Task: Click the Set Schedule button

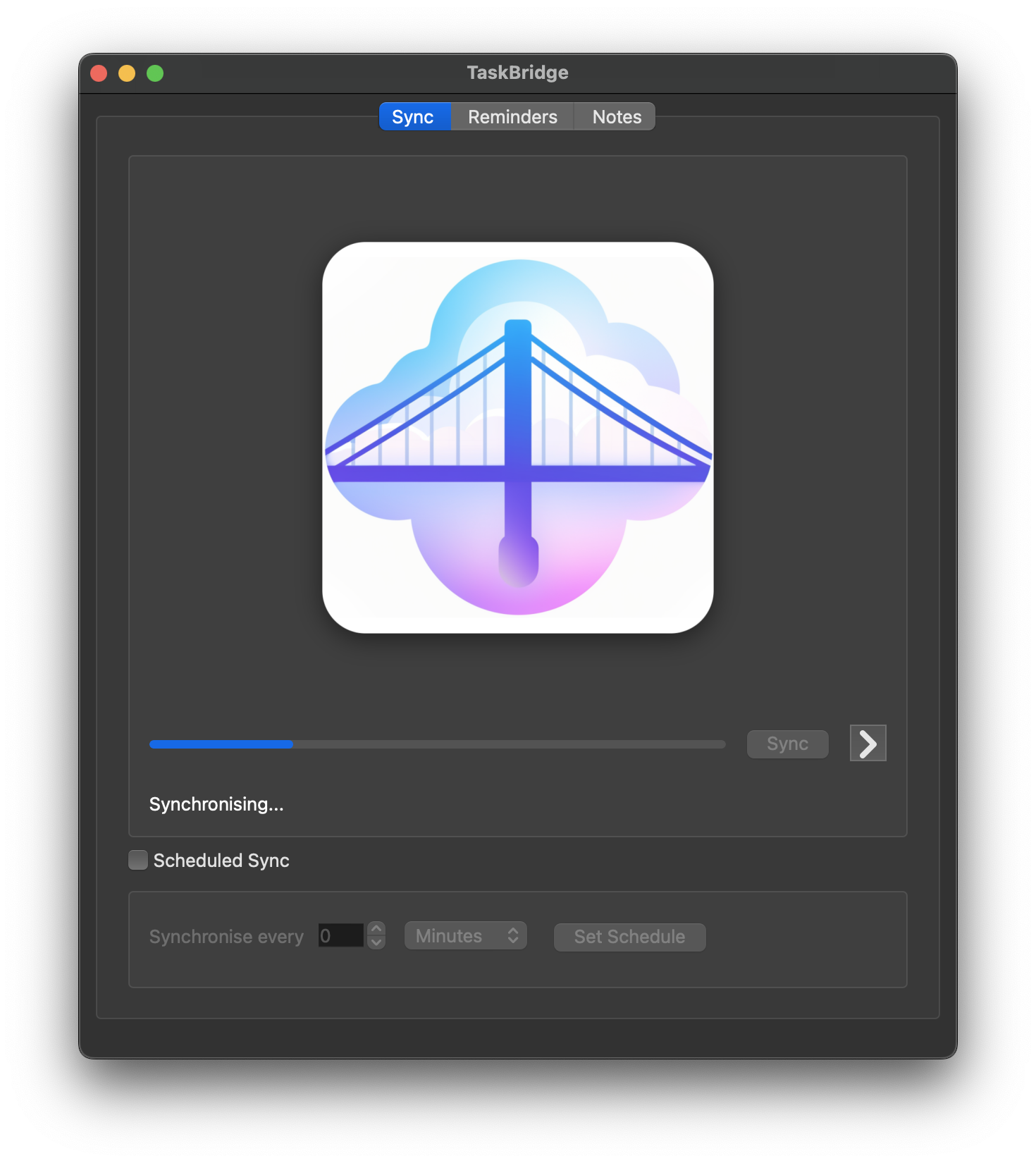Action: 630,937
